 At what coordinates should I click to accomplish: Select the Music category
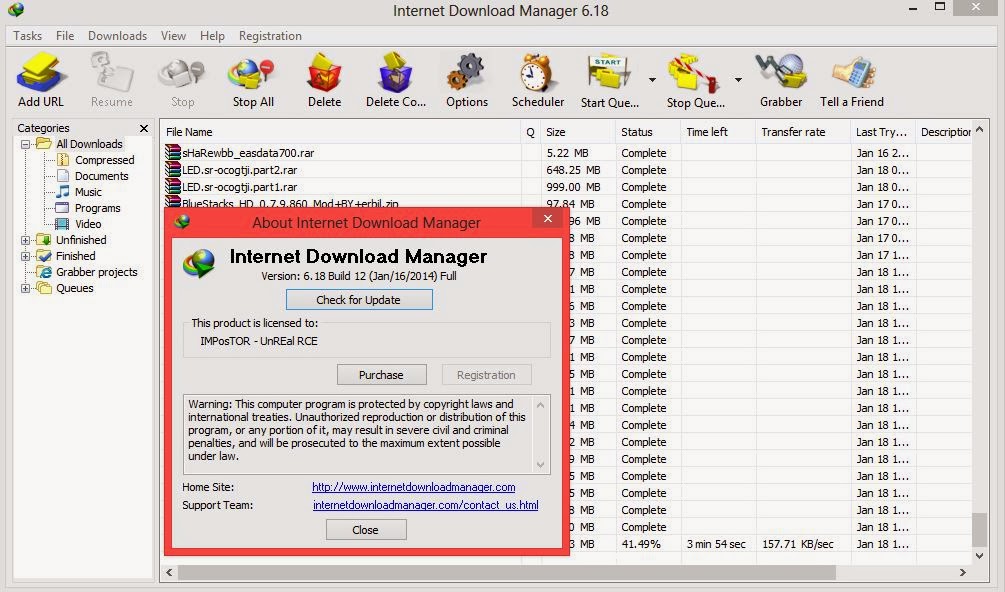click(x=88, y=192)
